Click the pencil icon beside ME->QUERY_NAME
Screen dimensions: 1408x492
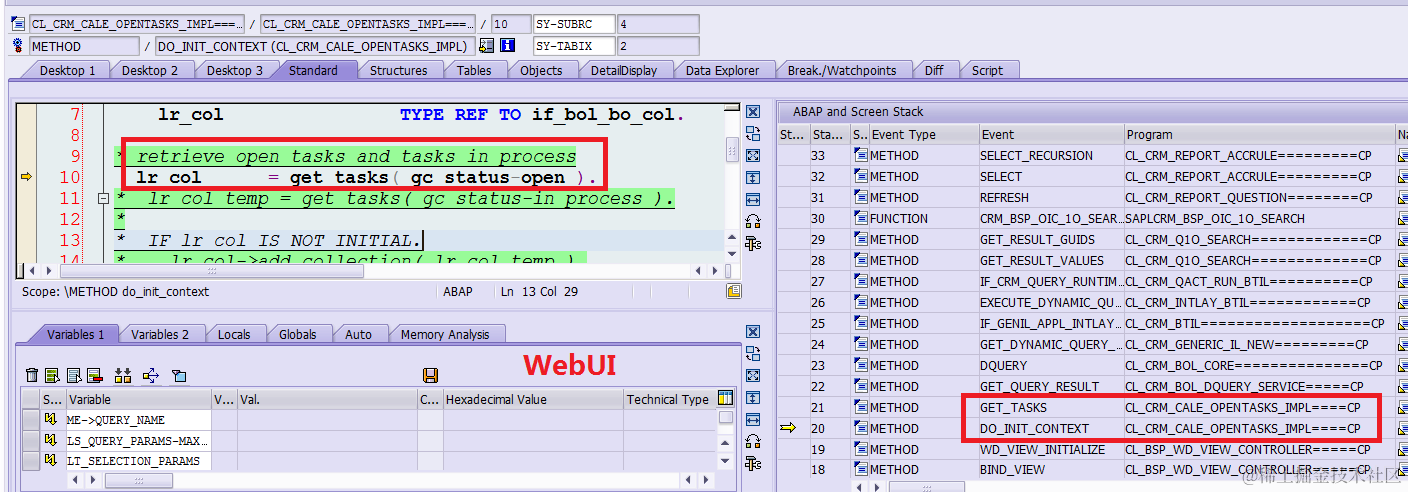[x=50, y=420]
